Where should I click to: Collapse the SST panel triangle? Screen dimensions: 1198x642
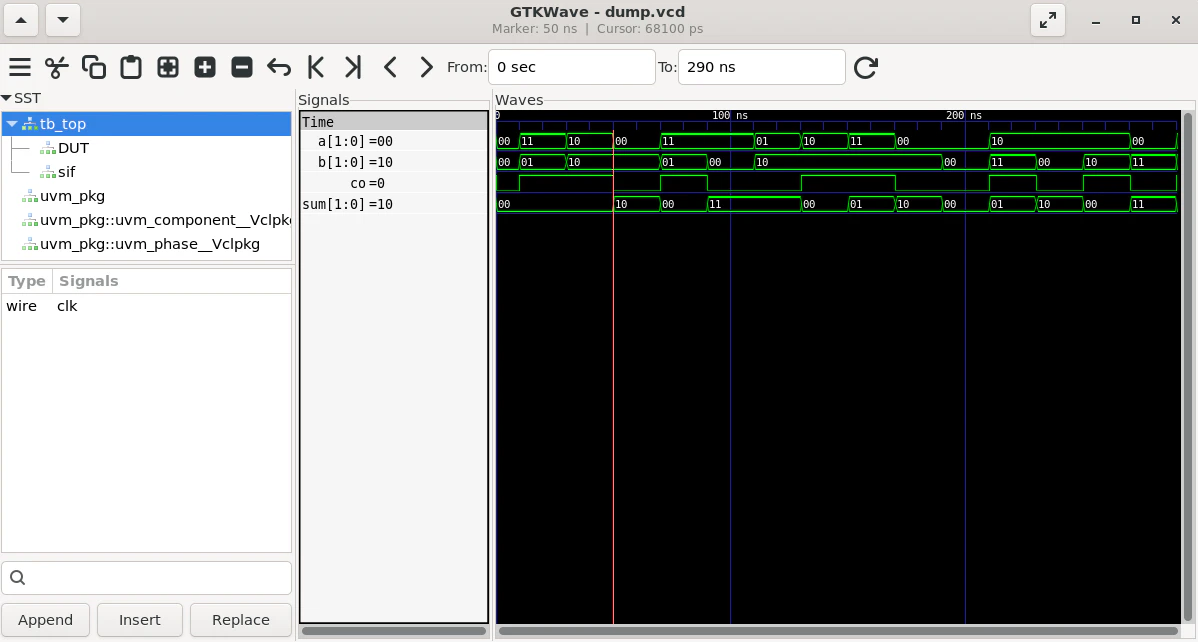[6, 99]
